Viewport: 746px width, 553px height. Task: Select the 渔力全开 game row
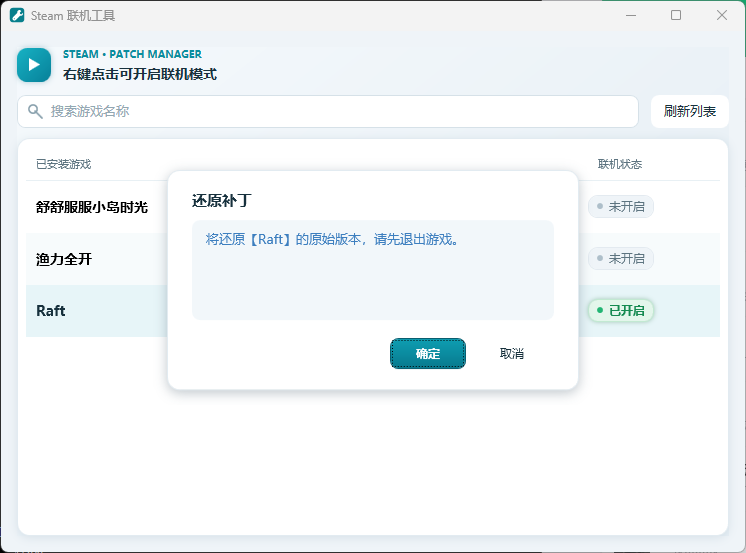pyautogui.click(x=373, y=259)
